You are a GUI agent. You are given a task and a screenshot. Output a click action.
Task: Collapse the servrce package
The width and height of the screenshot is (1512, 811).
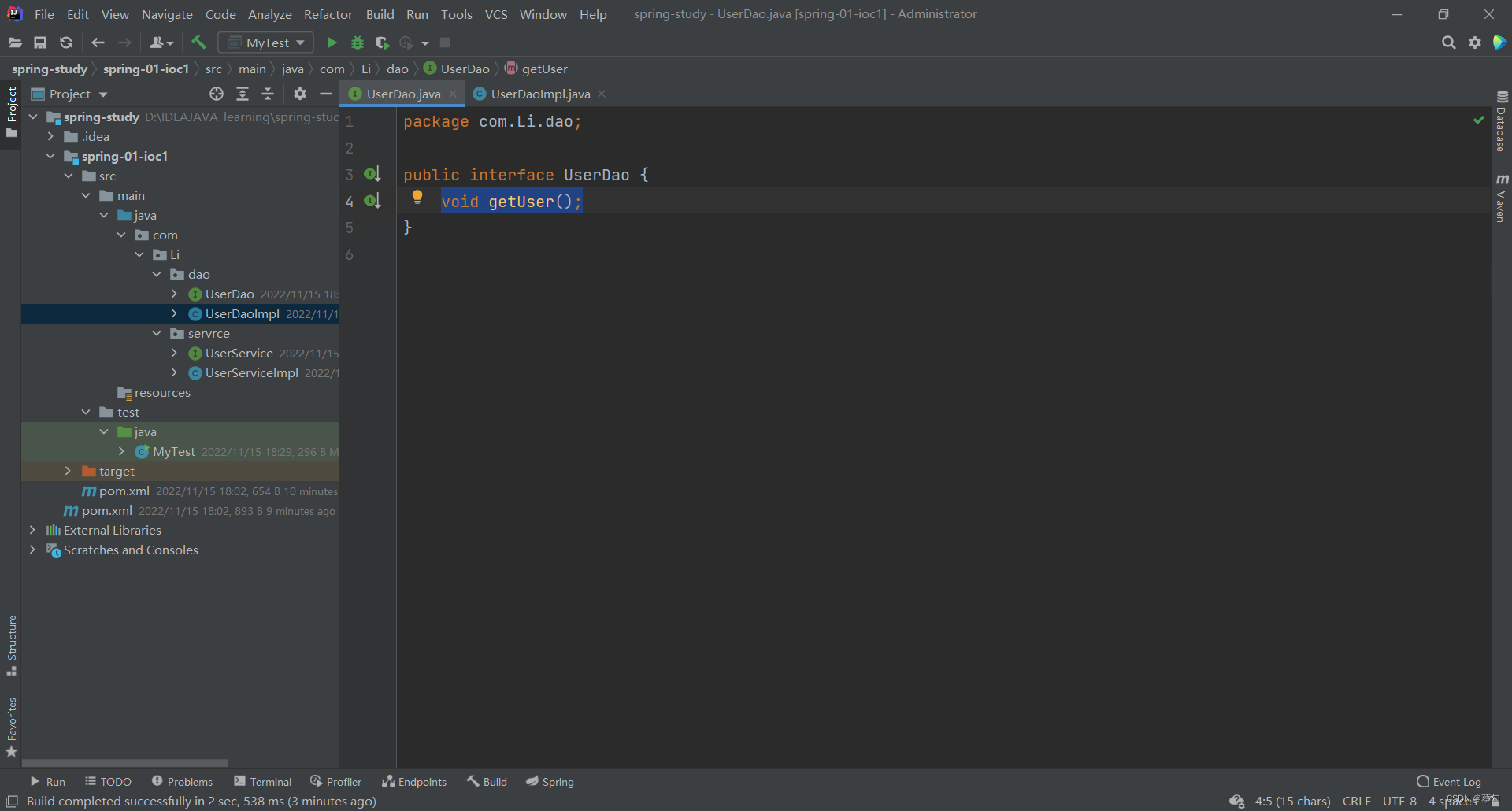pyautogui.click(x=157, y=333)
